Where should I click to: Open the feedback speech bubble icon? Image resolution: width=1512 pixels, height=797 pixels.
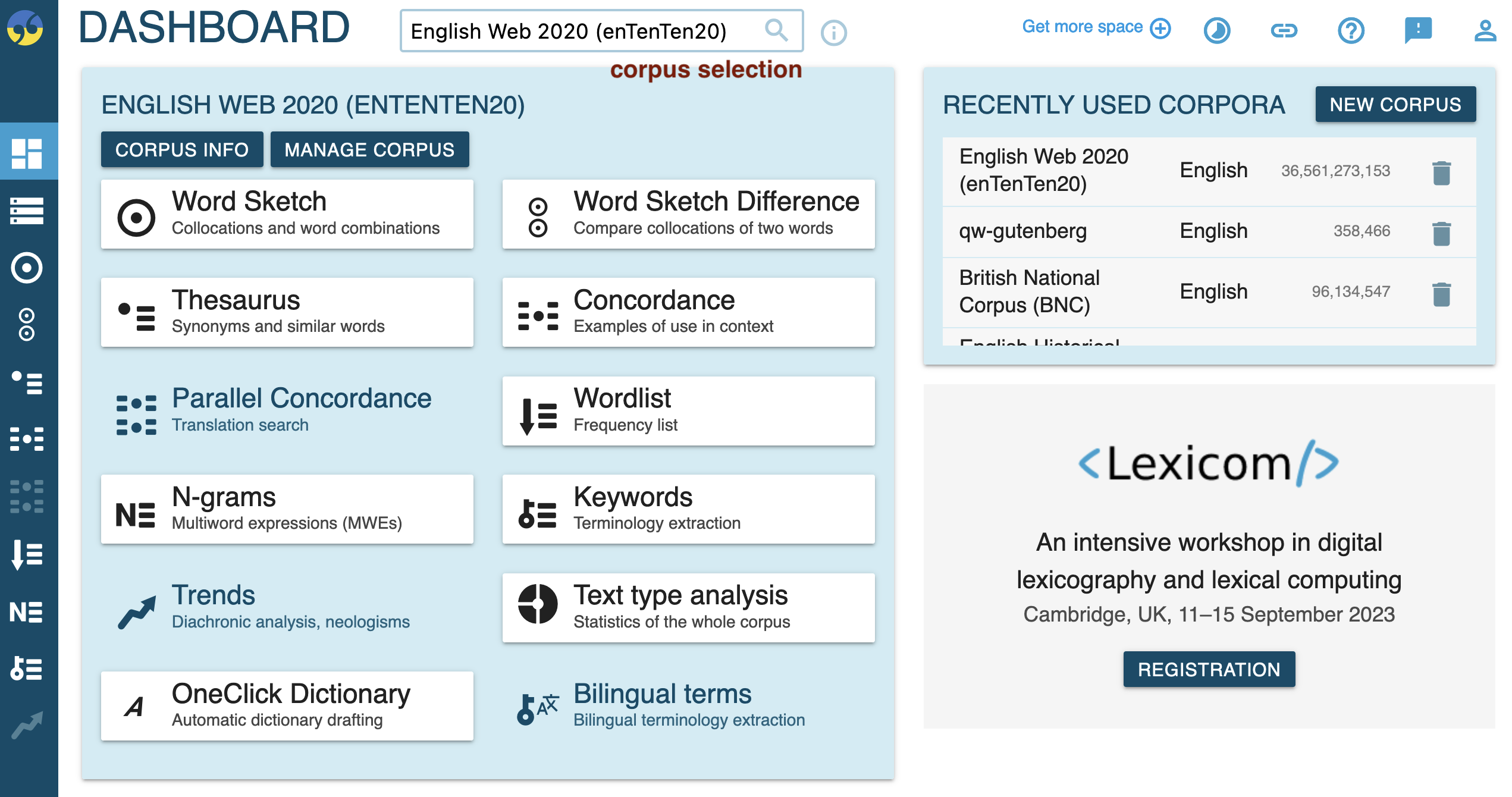tap(1419, 30)
